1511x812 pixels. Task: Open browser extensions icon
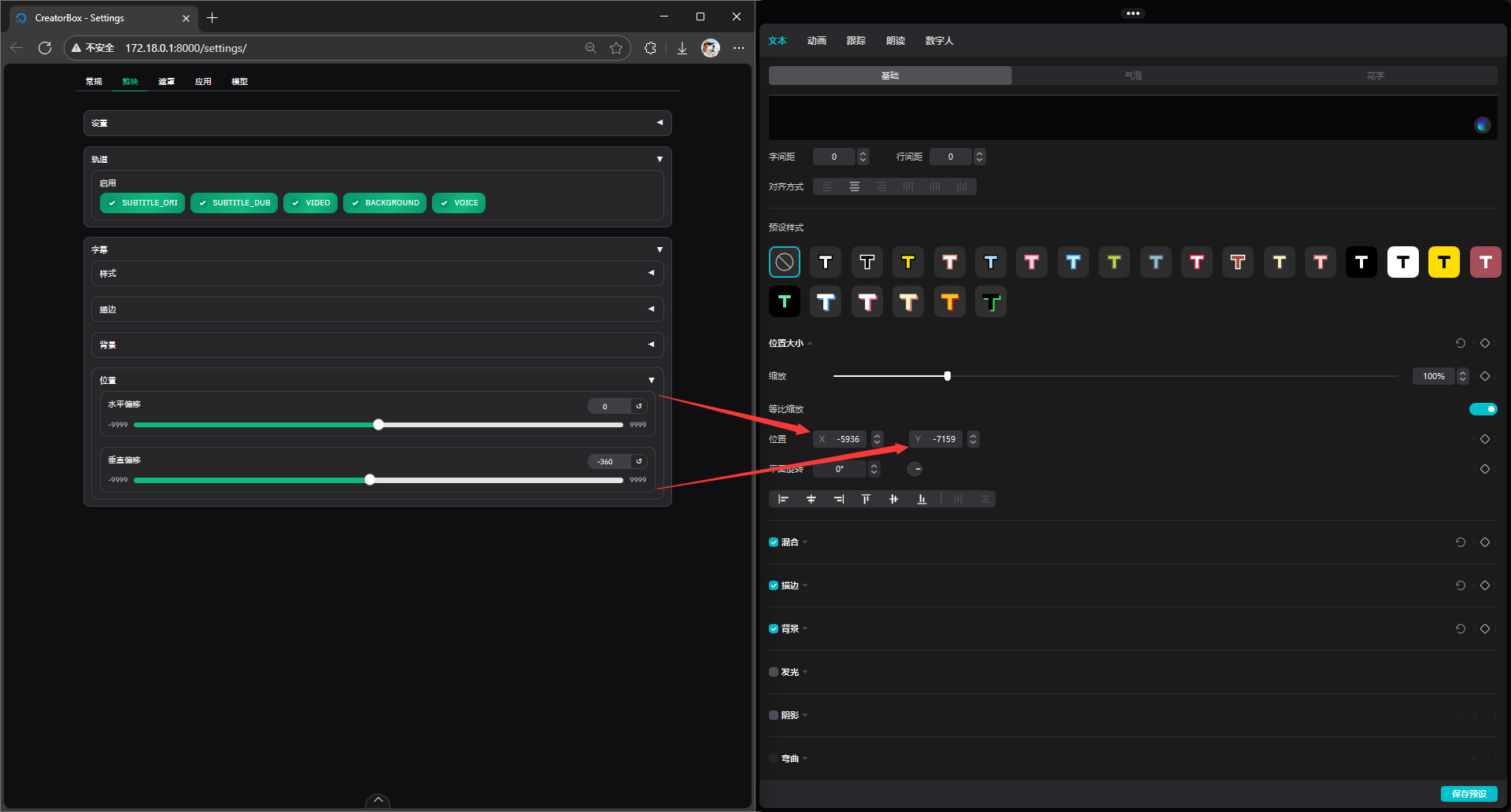(x=650, y=48)
